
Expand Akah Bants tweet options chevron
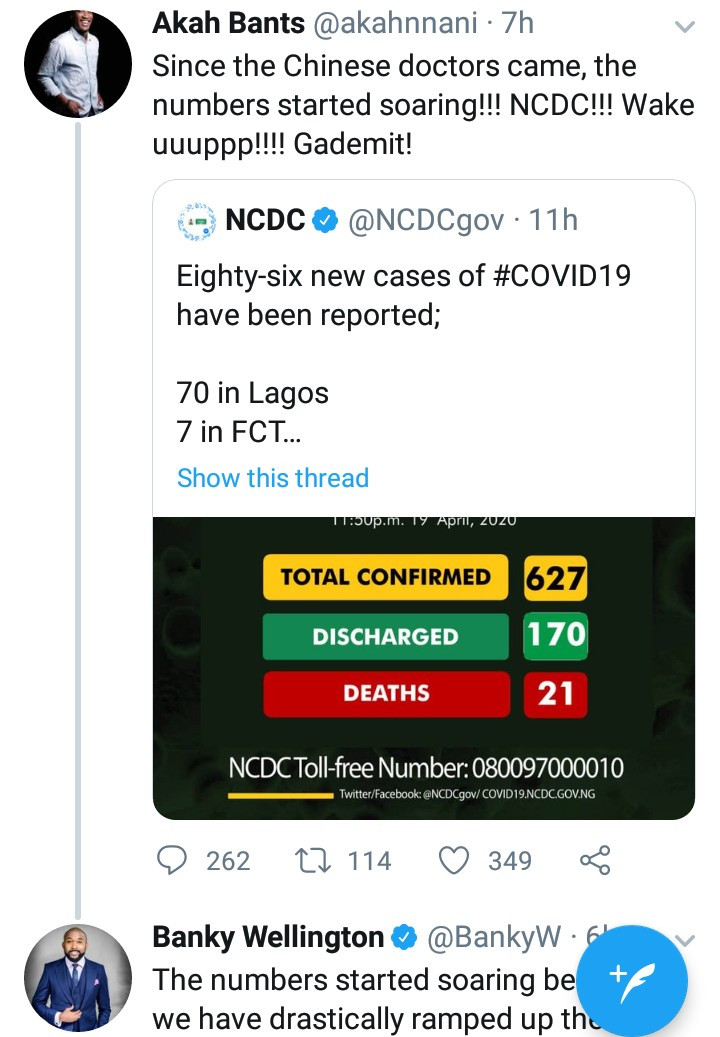684,27
